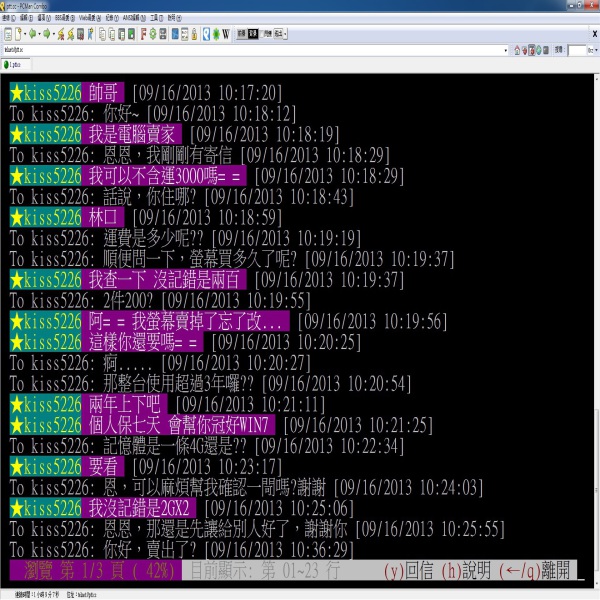Open the 編輯(E) menu
This screenshot has height=600, width=600.
[x=26, y=18]
